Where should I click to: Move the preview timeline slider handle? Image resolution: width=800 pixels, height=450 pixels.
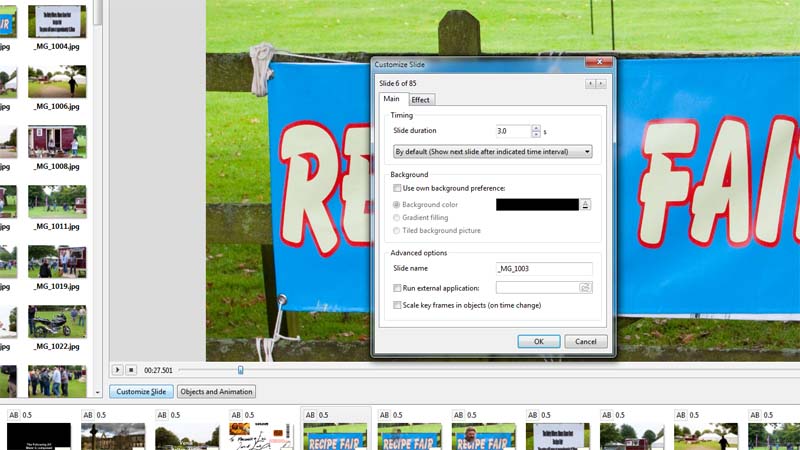tap(240, 370)
